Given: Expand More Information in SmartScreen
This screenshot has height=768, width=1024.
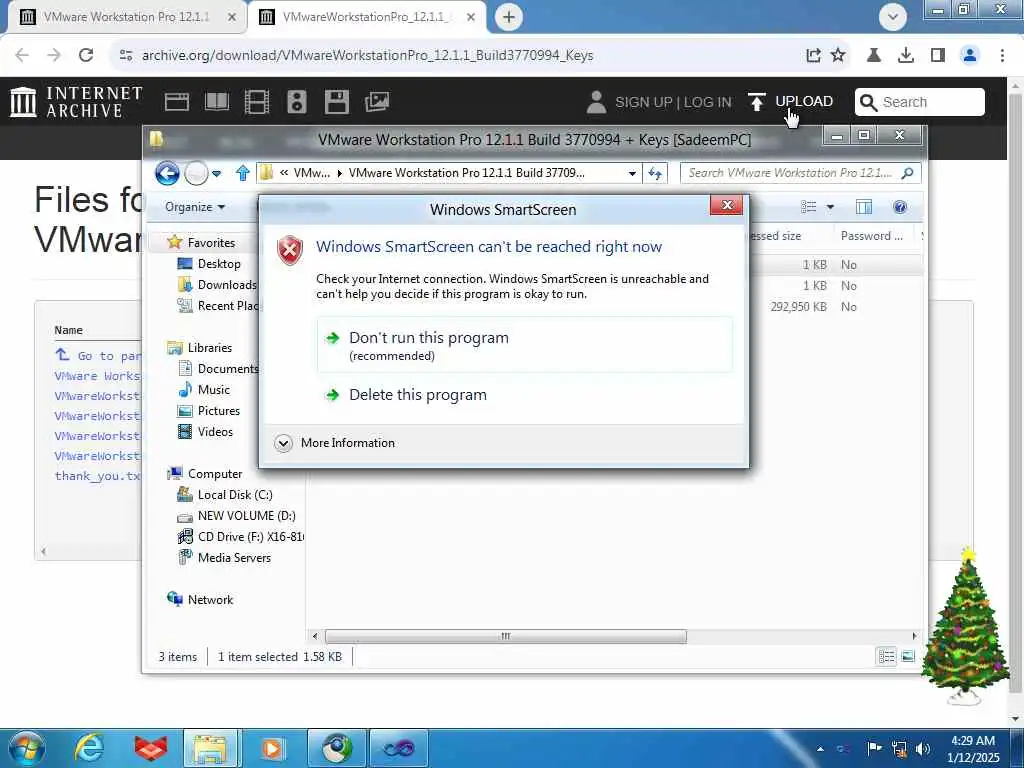Looking at the screenshot, I should [x=335, y=443].
